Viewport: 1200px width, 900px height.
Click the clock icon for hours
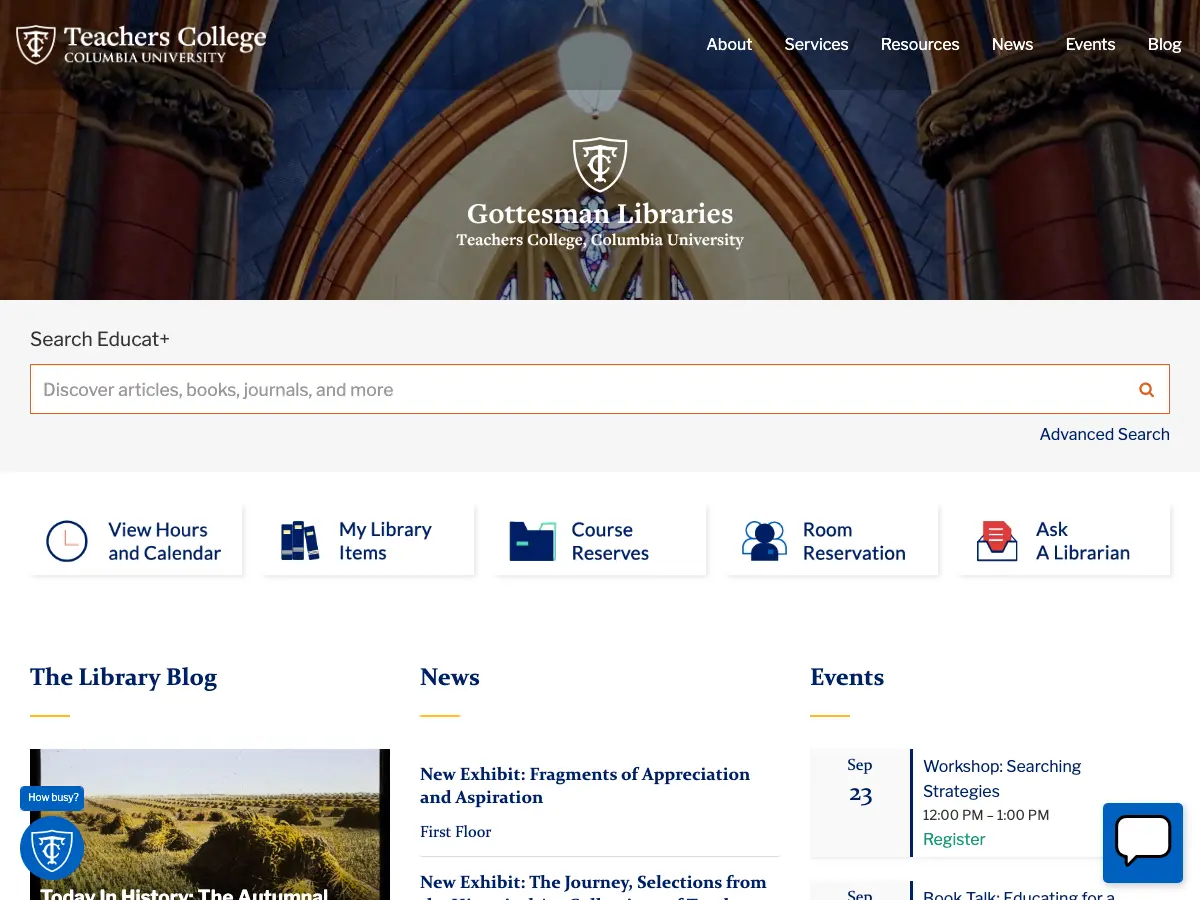coord(67,541)
